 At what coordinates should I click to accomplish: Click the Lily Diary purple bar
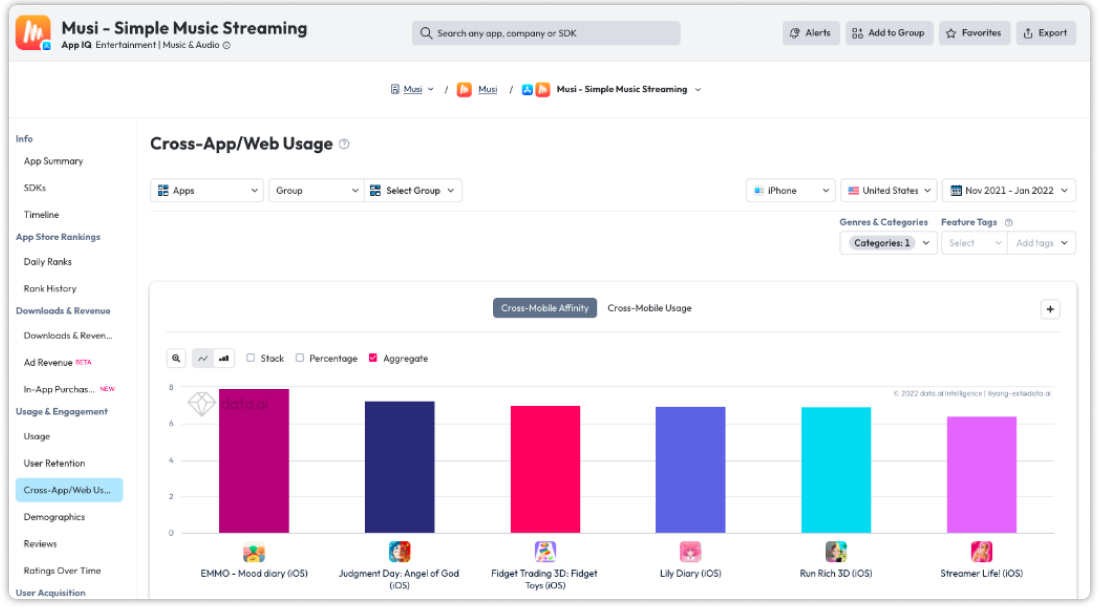pyautogui.click(x=690, y=470)
